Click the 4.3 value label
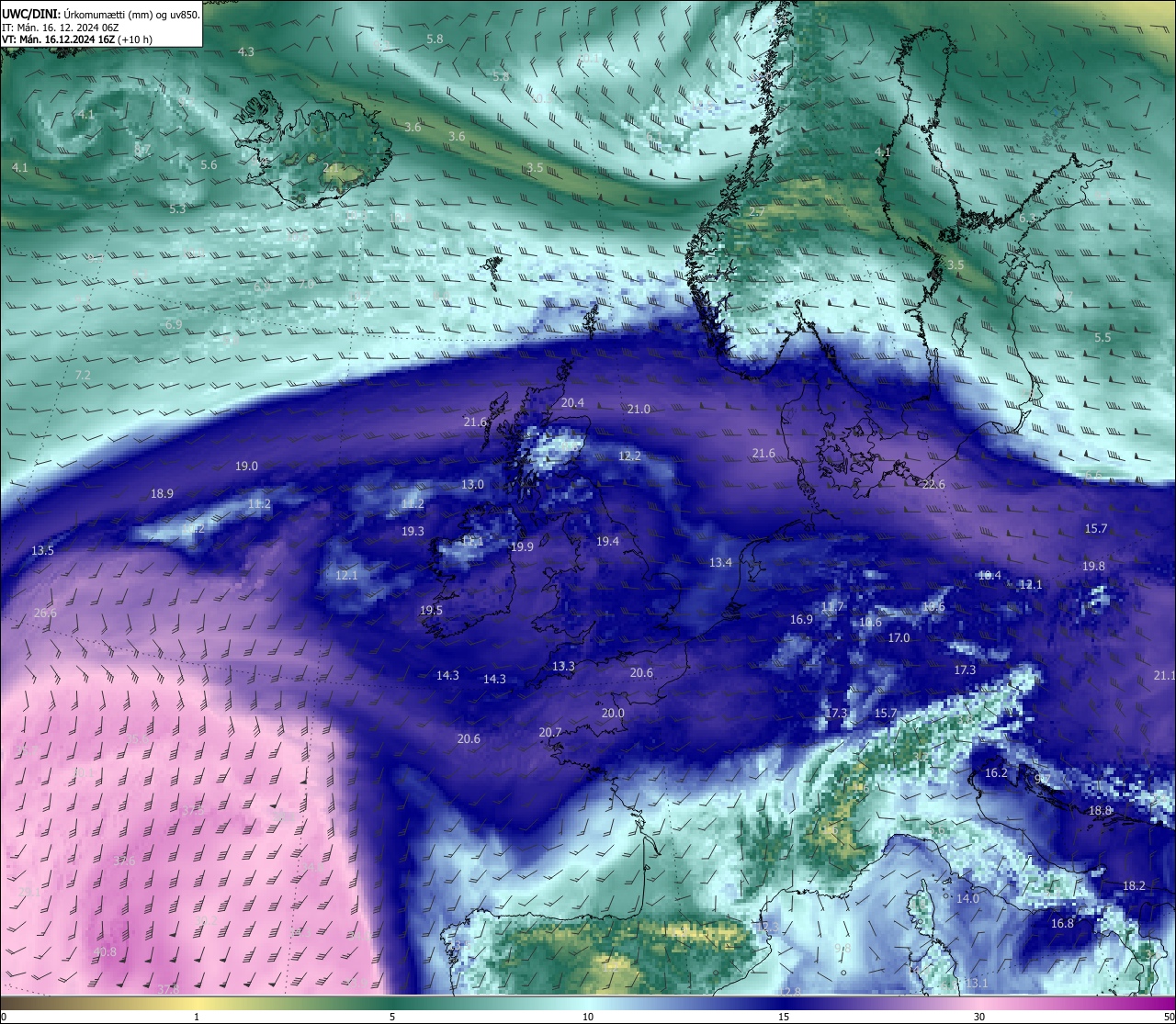Screen dimensions: 1176x1024 pos(246,52)
